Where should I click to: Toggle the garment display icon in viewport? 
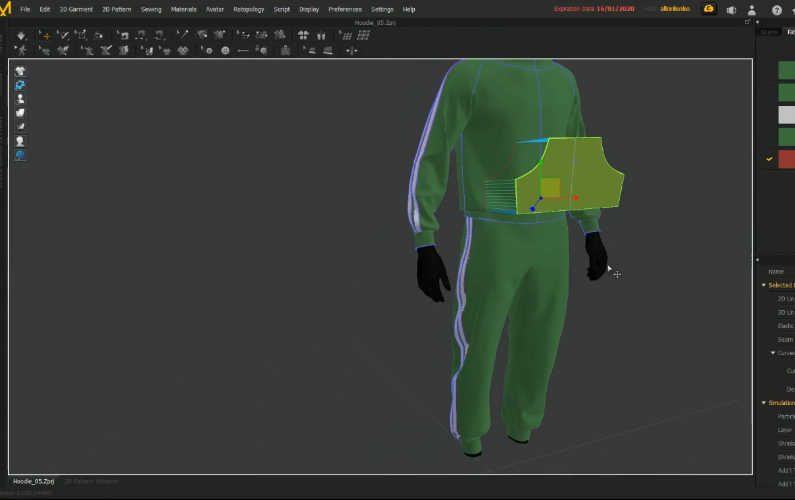(x=19, y=71)
